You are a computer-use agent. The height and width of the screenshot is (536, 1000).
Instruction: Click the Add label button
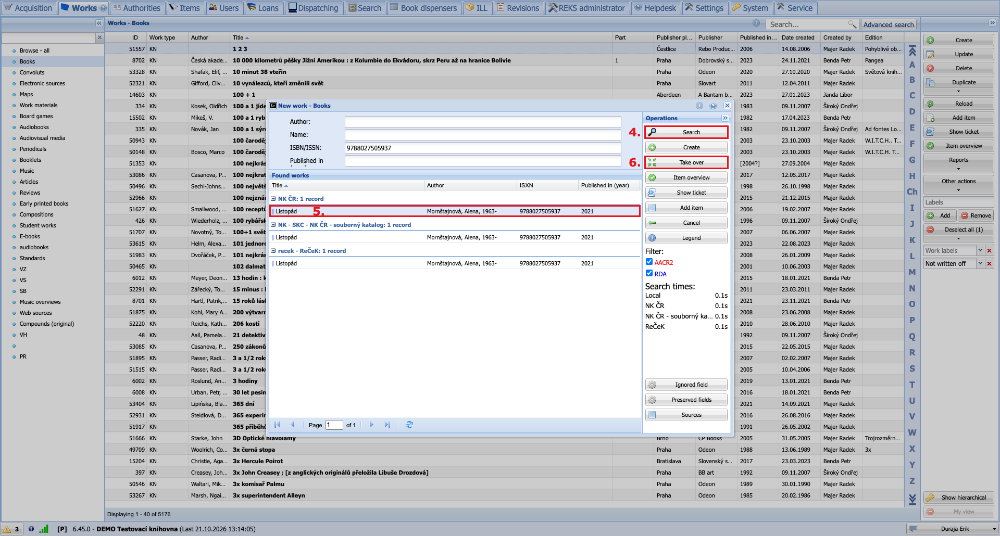point(940,216)
